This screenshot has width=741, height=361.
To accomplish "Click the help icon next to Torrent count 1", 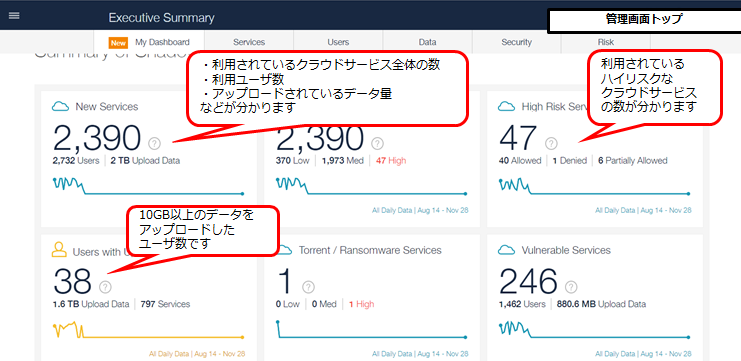I will 309,286.
